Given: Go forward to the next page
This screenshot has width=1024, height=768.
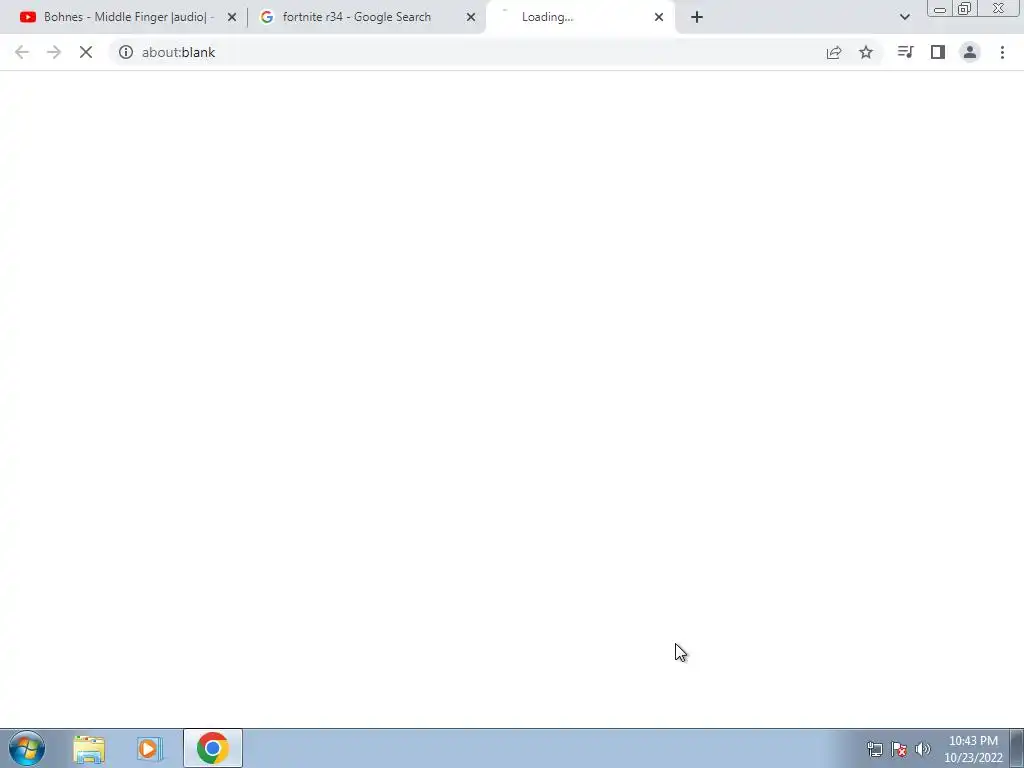Looking at the screenshot, I should [54, 52].
